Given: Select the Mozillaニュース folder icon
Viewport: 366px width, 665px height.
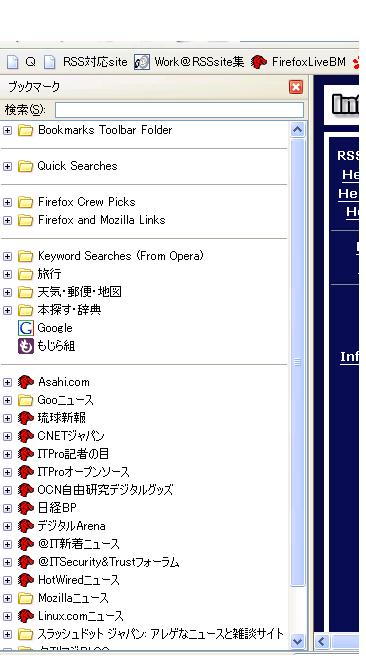Looking at the screenshot, I should (x=25, y=598).
